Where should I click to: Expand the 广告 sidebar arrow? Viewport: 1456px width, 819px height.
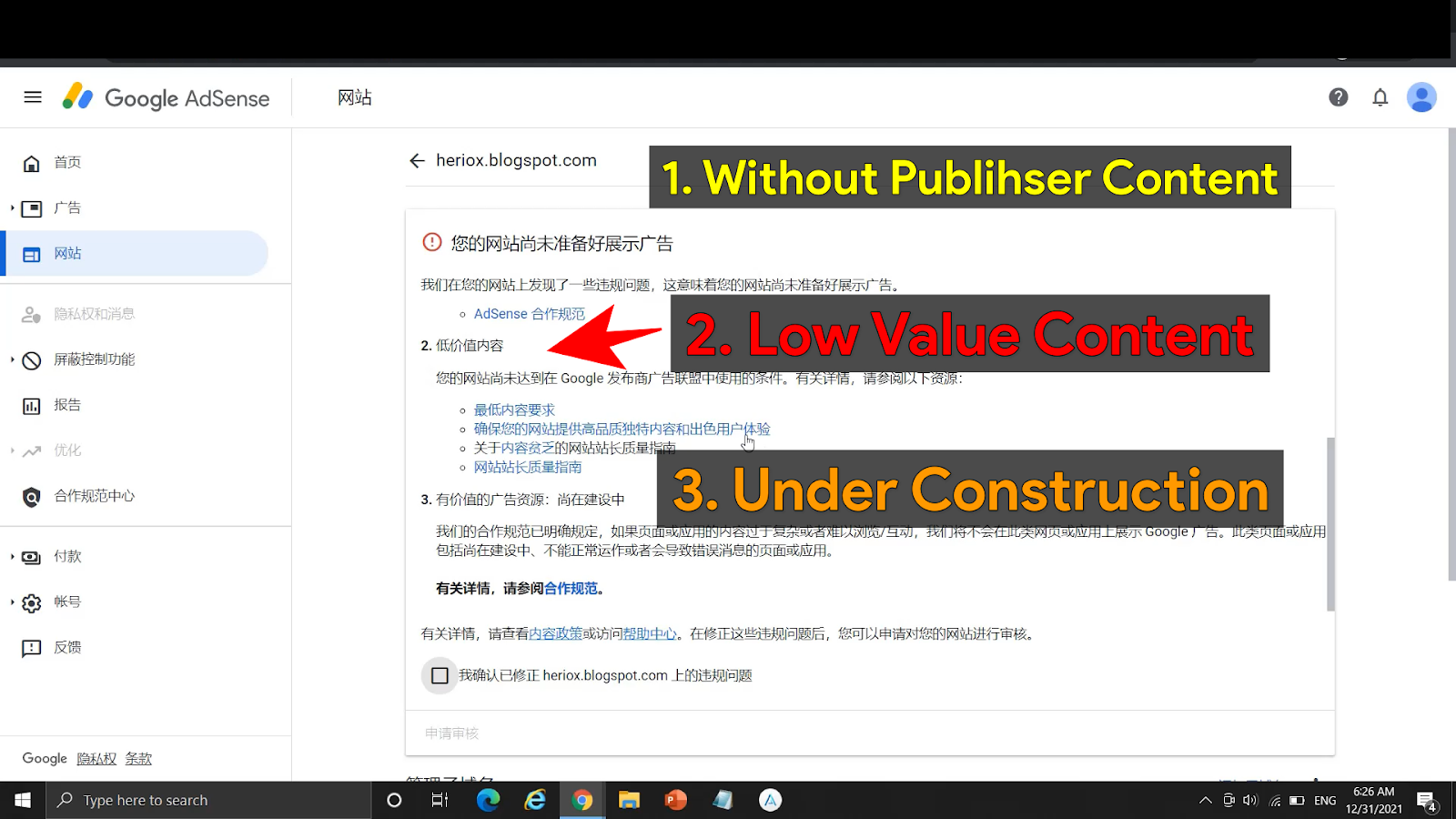tap(12, 208)
